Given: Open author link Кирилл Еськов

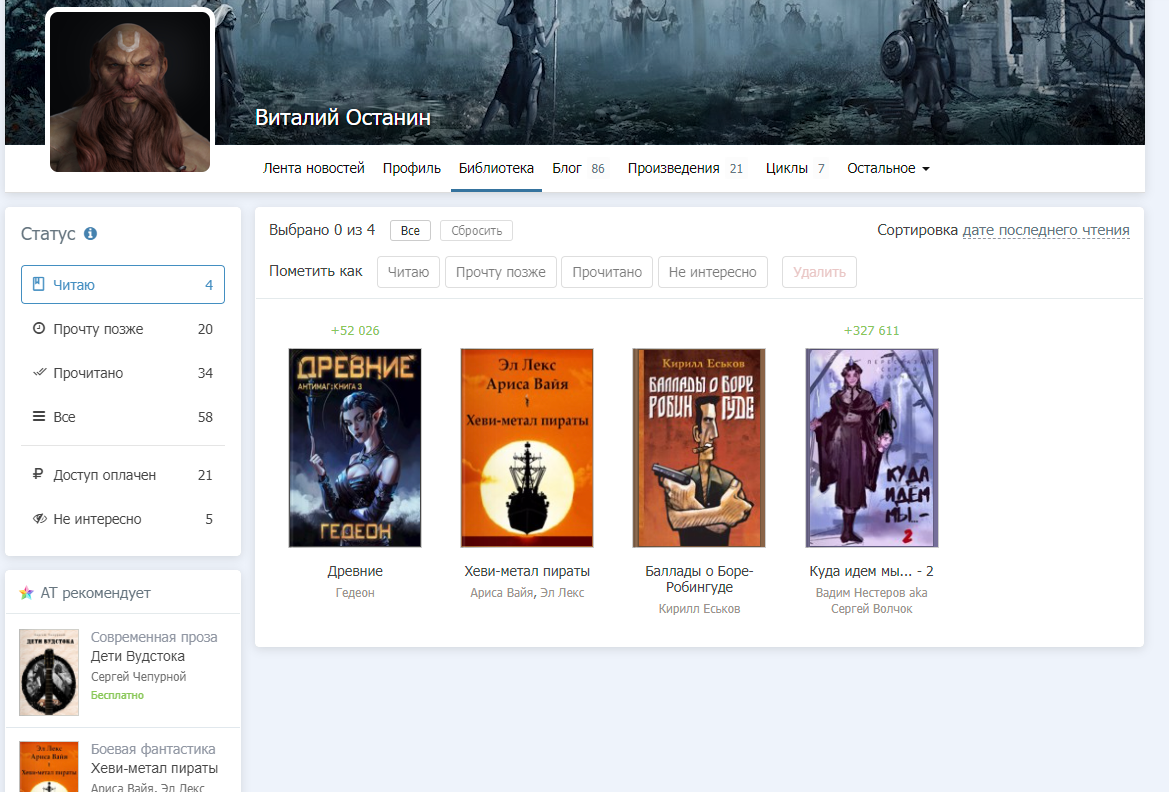Looking at the screenshot, I should 699,609.
